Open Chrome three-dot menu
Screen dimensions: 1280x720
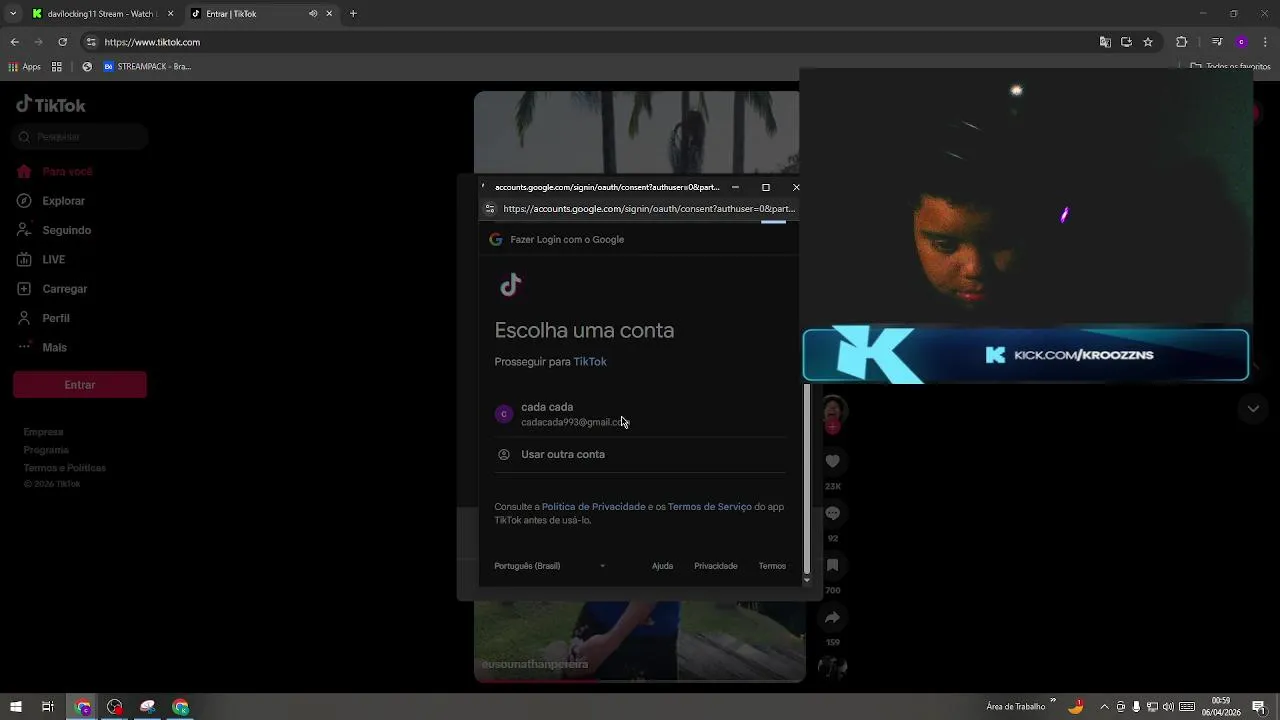[x=1265, y=42]
